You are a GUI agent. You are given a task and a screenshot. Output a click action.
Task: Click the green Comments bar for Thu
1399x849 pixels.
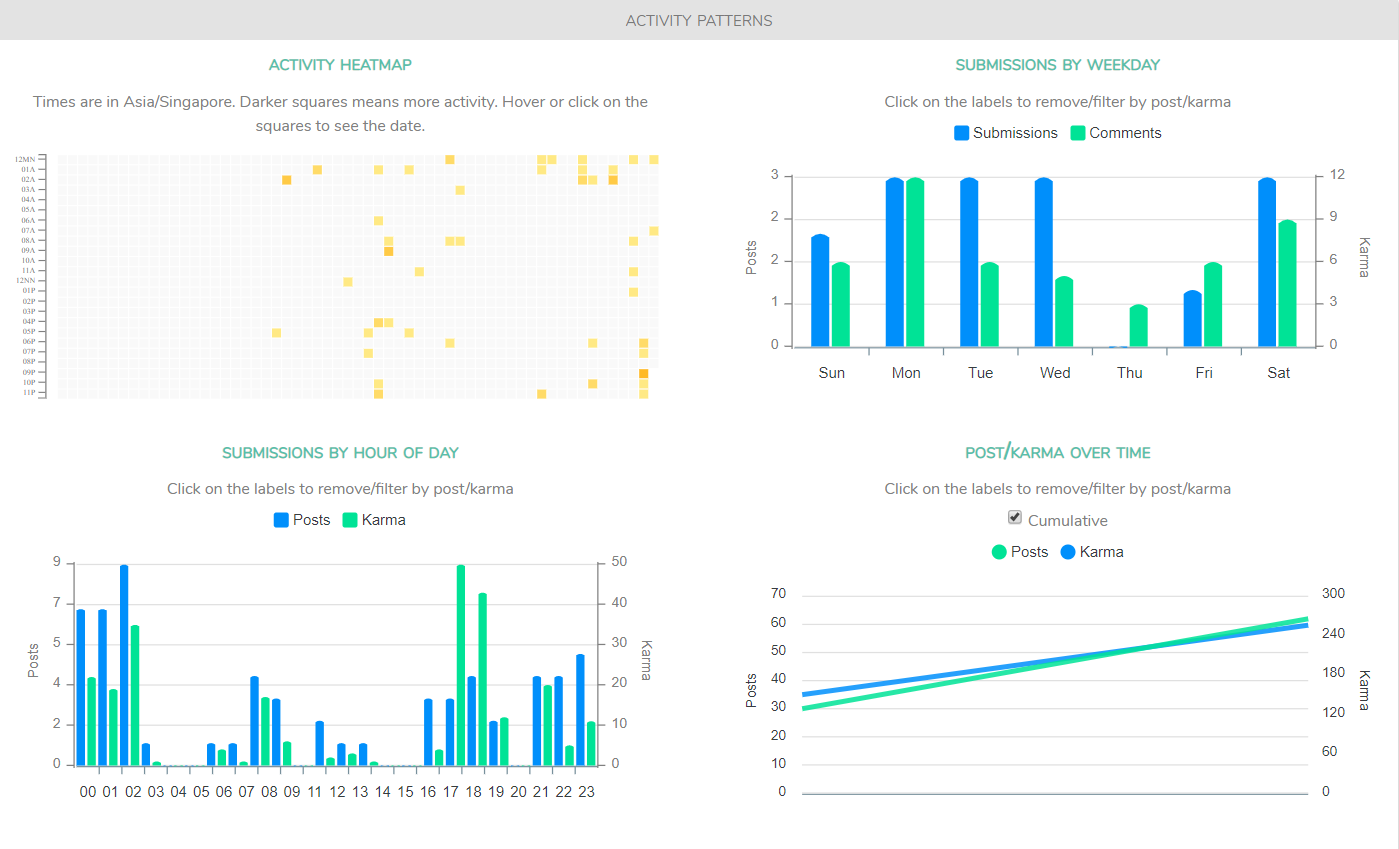pos(1139,326)
